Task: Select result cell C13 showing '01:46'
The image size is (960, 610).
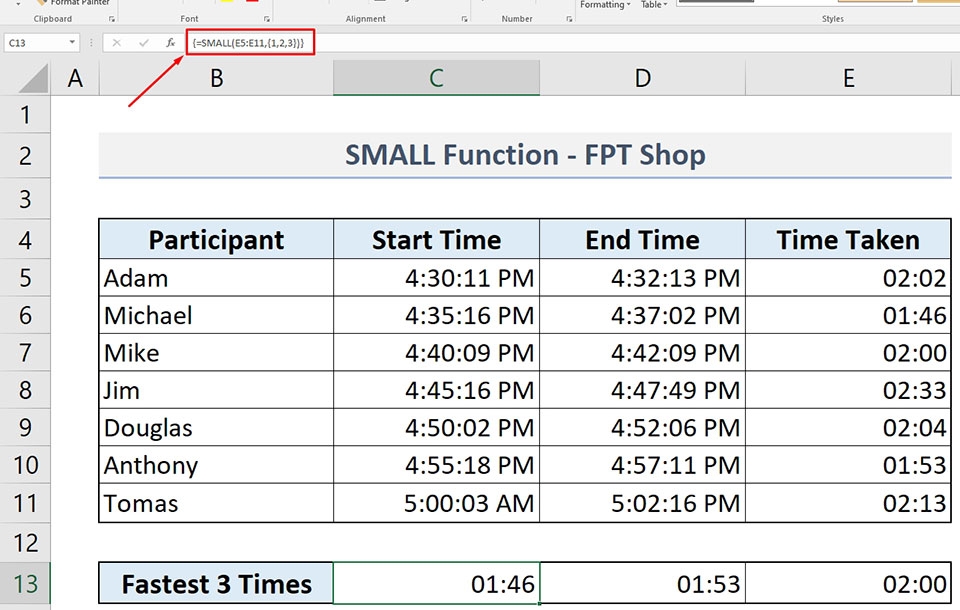Action: pyautogui.click(x=437, y=584)
